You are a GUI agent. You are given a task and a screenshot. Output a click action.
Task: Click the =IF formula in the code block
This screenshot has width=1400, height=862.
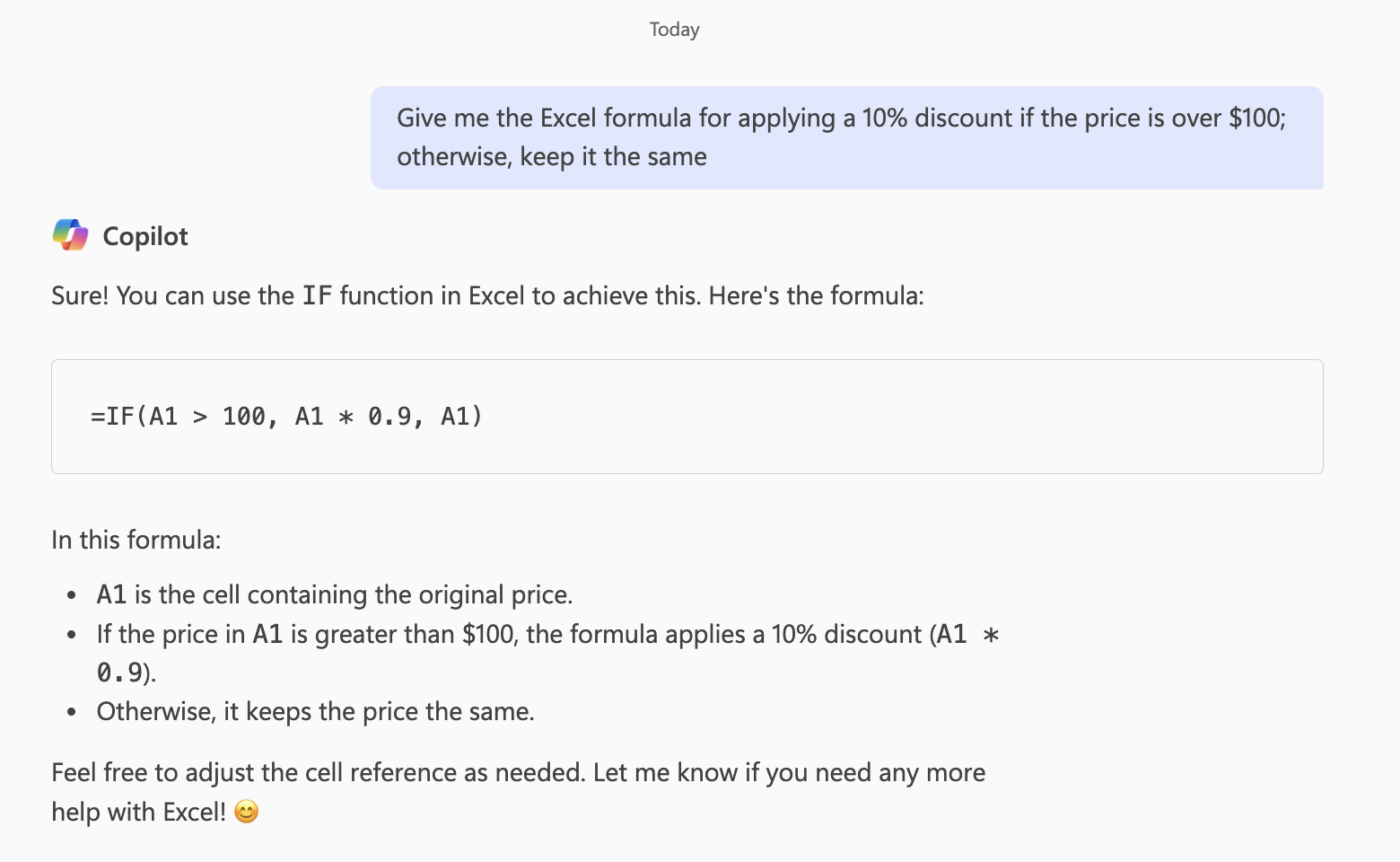[286, 416]
